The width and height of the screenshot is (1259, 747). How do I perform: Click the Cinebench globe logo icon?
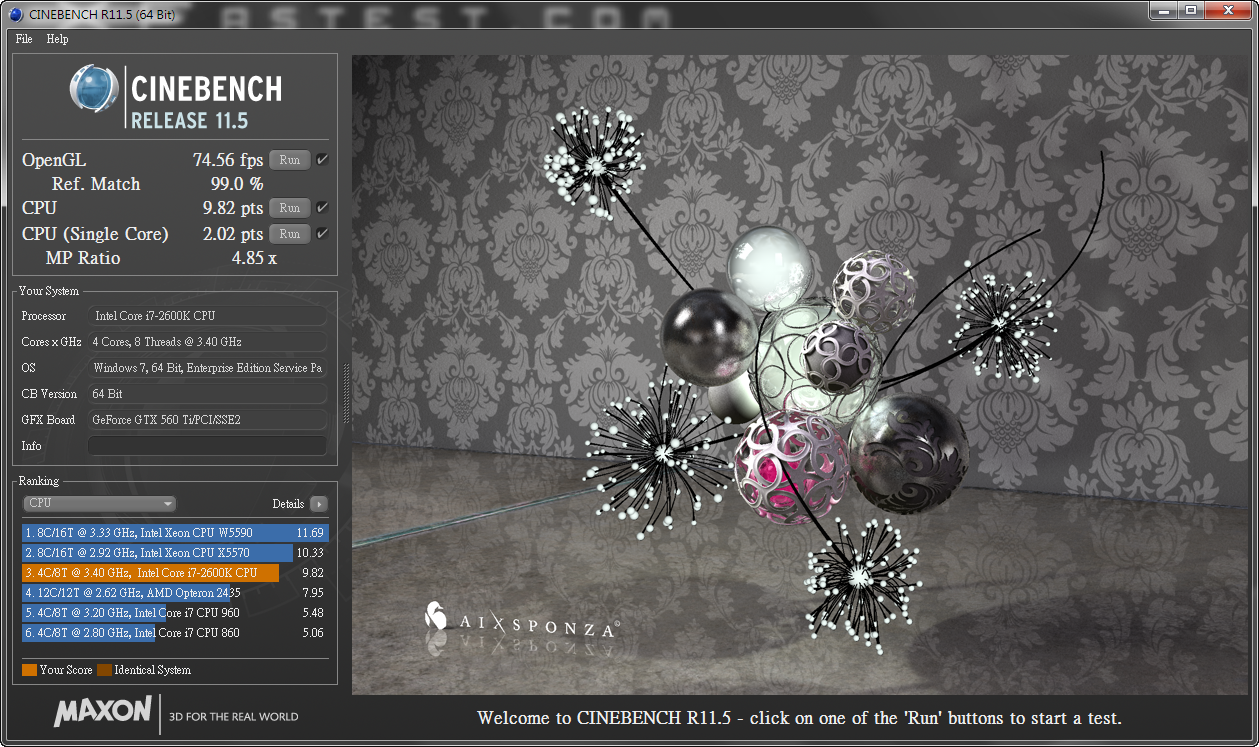94,89
